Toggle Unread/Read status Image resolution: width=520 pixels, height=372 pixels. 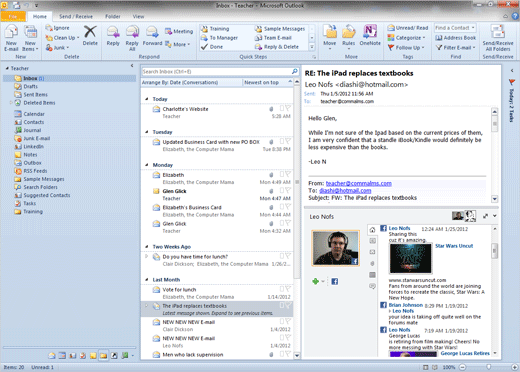[x=408, y=28]
